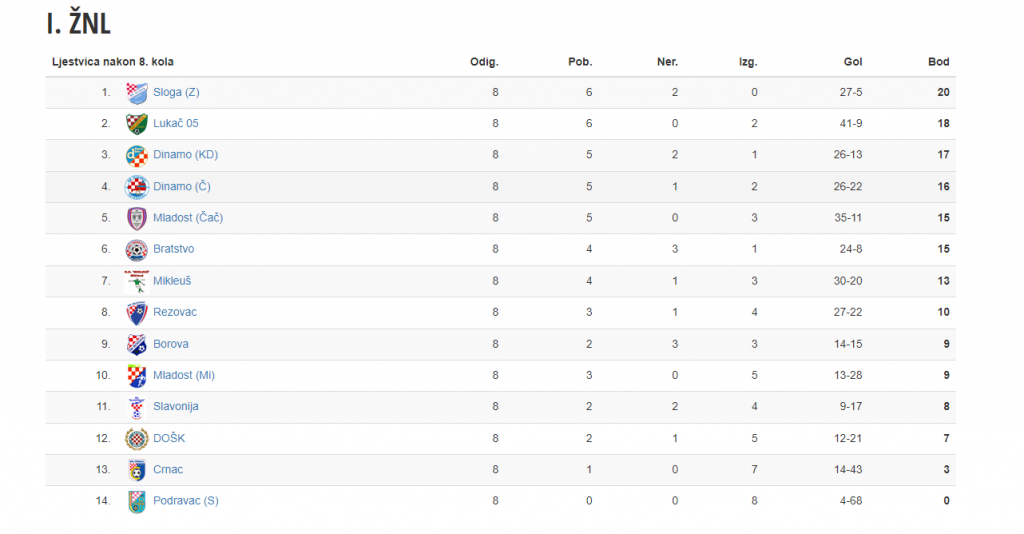This screenshot has width=1024, height=534.
Task: Click the Bratstvo club crest icon
Action: coord(136,249)
